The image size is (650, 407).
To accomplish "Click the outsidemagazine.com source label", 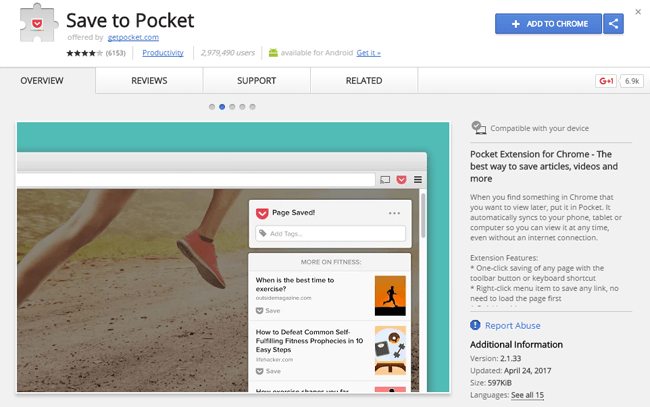I will [x=284, y=298].
